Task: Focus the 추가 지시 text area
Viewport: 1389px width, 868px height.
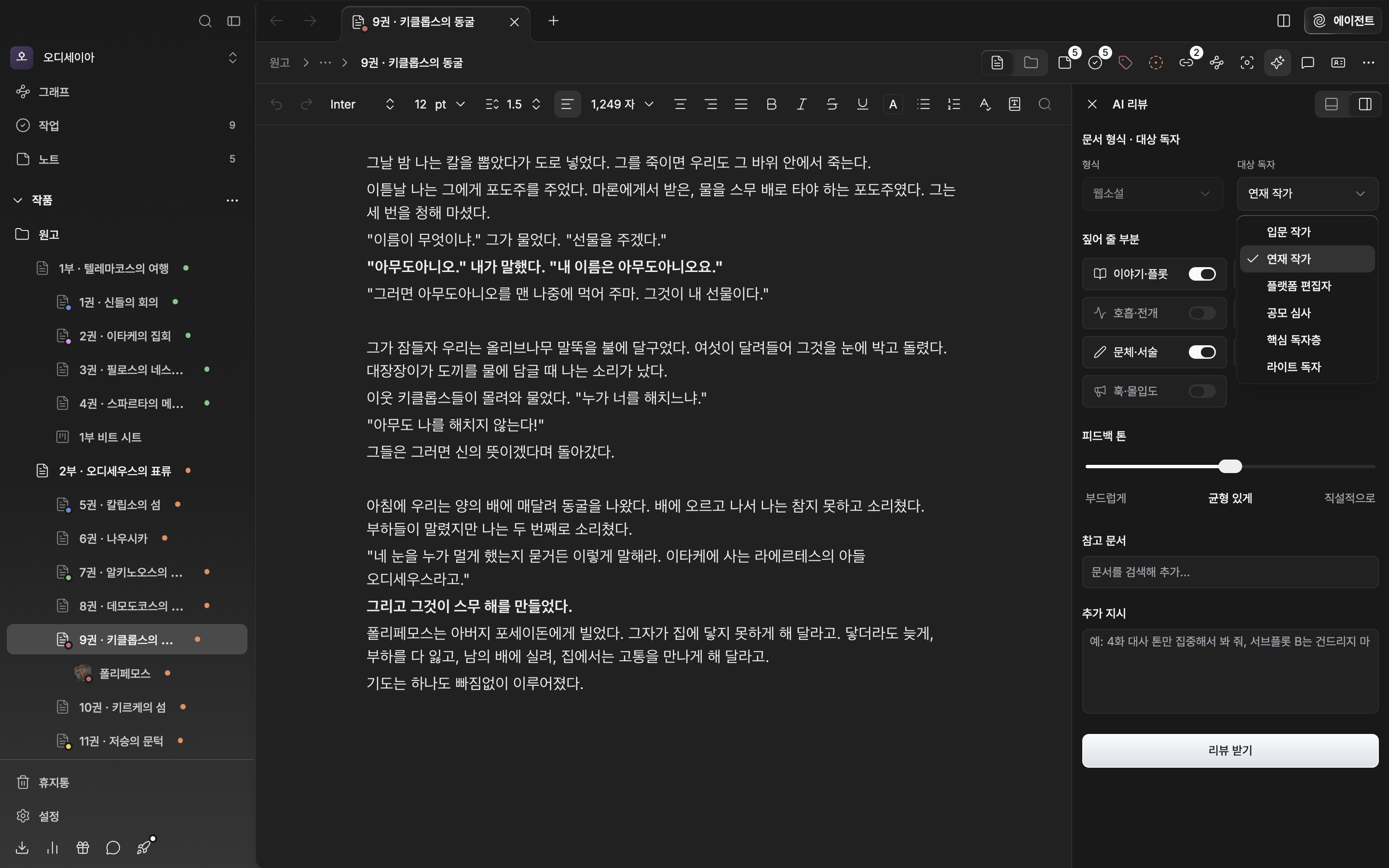Action: coord(1230,671)
